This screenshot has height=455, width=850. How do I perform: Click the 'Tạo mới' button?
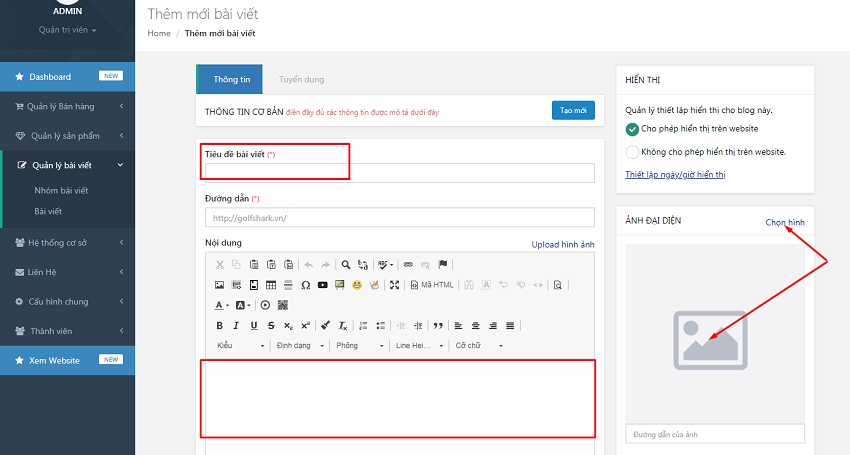(x=573, y=111)
